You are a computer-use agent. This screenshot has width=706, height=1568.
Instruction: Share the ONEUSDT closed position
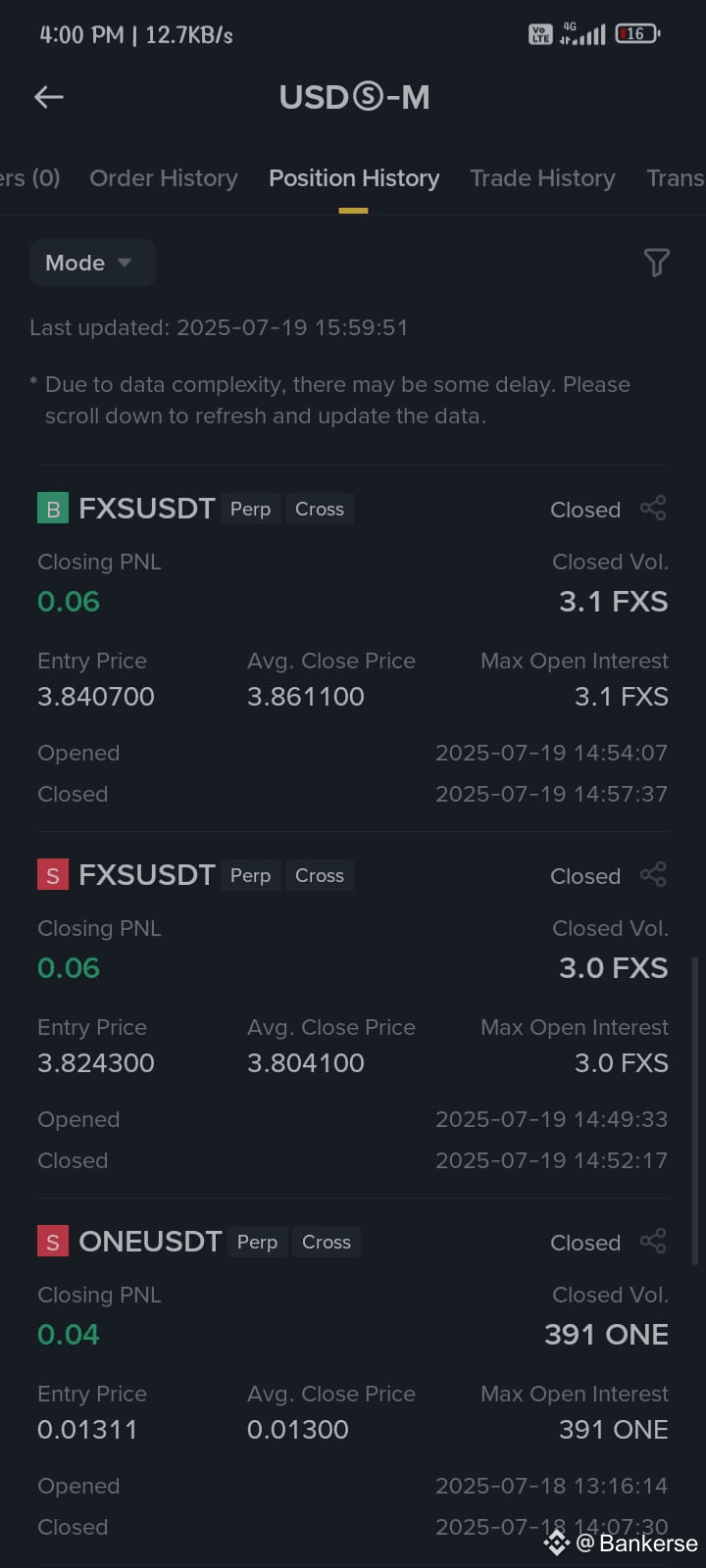pos(653,1242)
